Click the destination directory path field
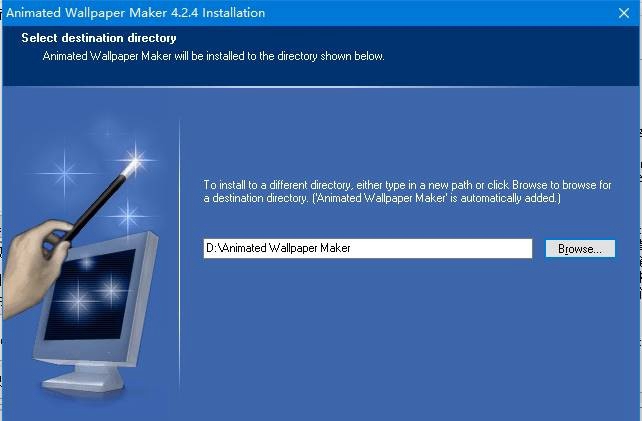 368,249
